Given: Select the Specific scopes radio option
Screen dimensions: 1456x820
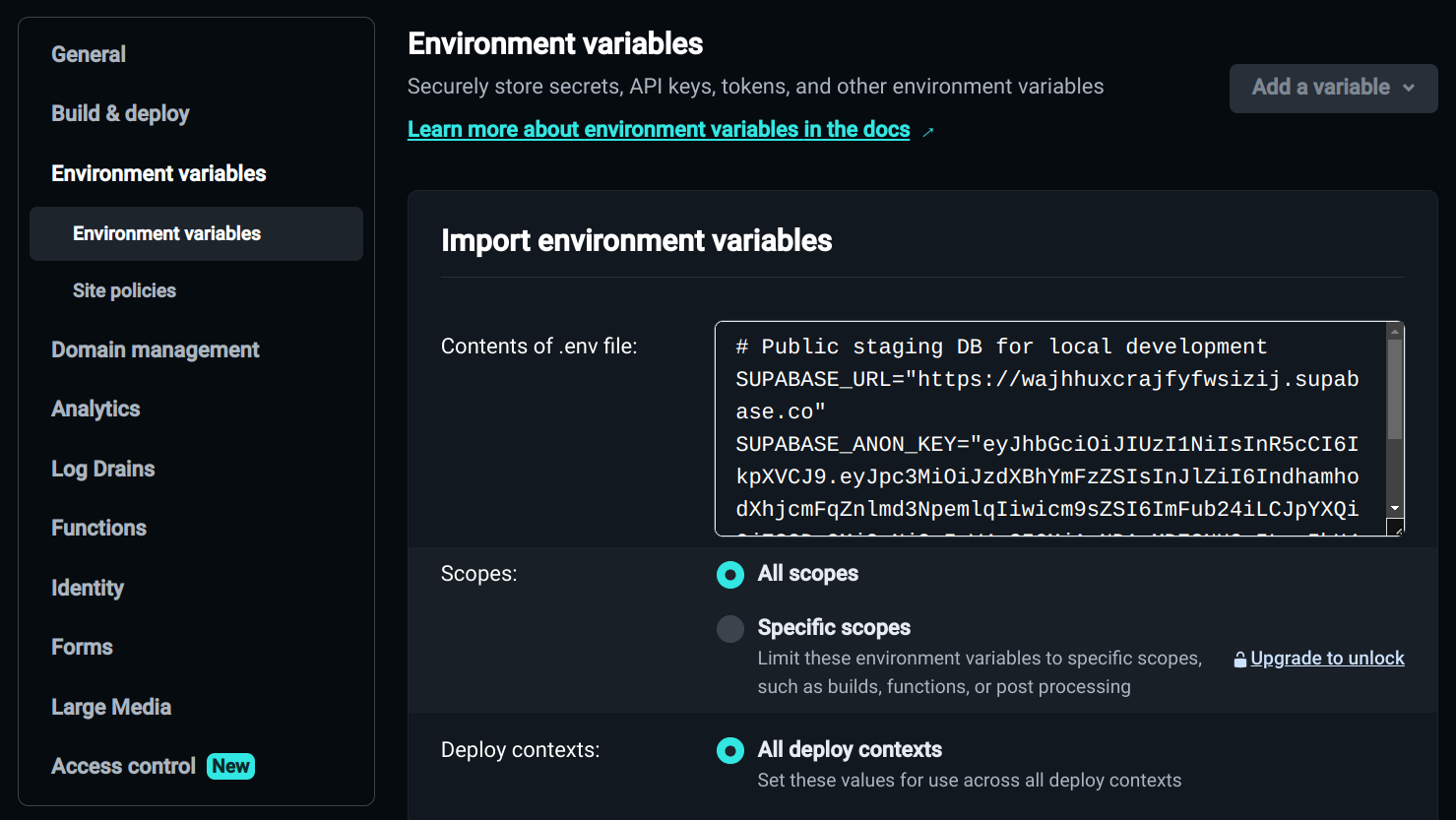Looking at the screenshot, I should (x=730, y=628).
